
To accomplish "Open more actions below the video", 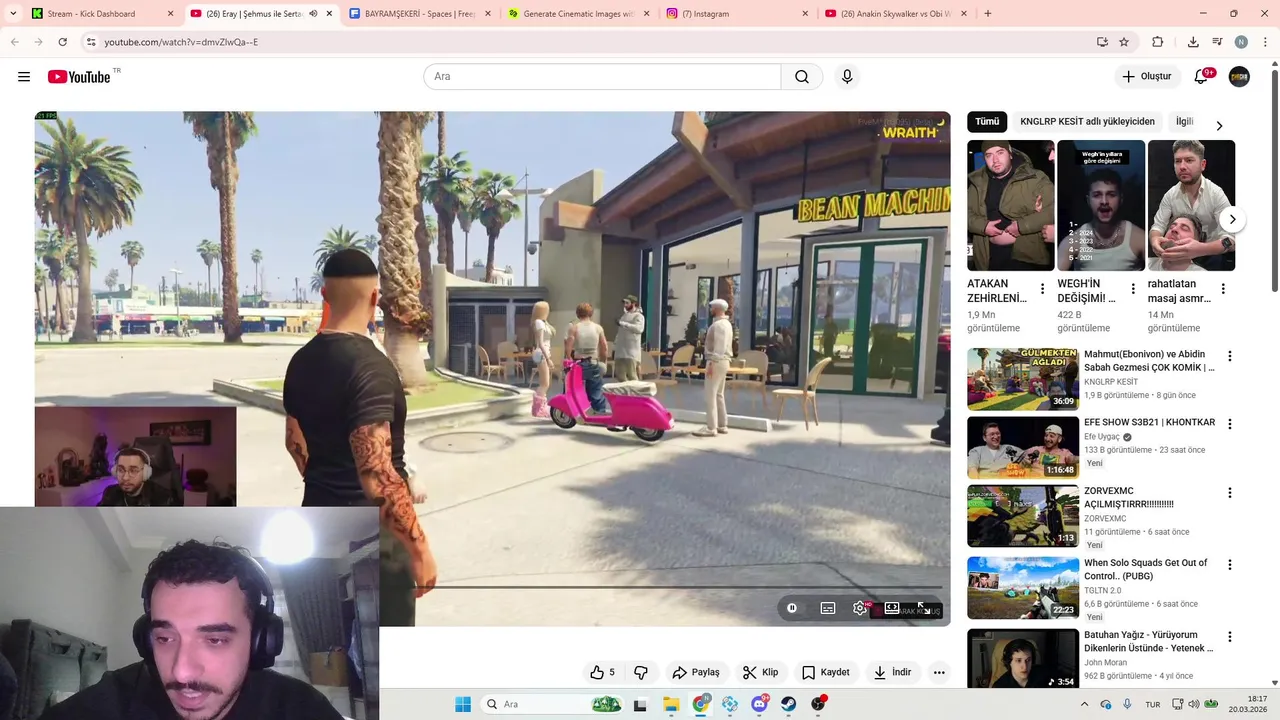I will tap(939, 672).
